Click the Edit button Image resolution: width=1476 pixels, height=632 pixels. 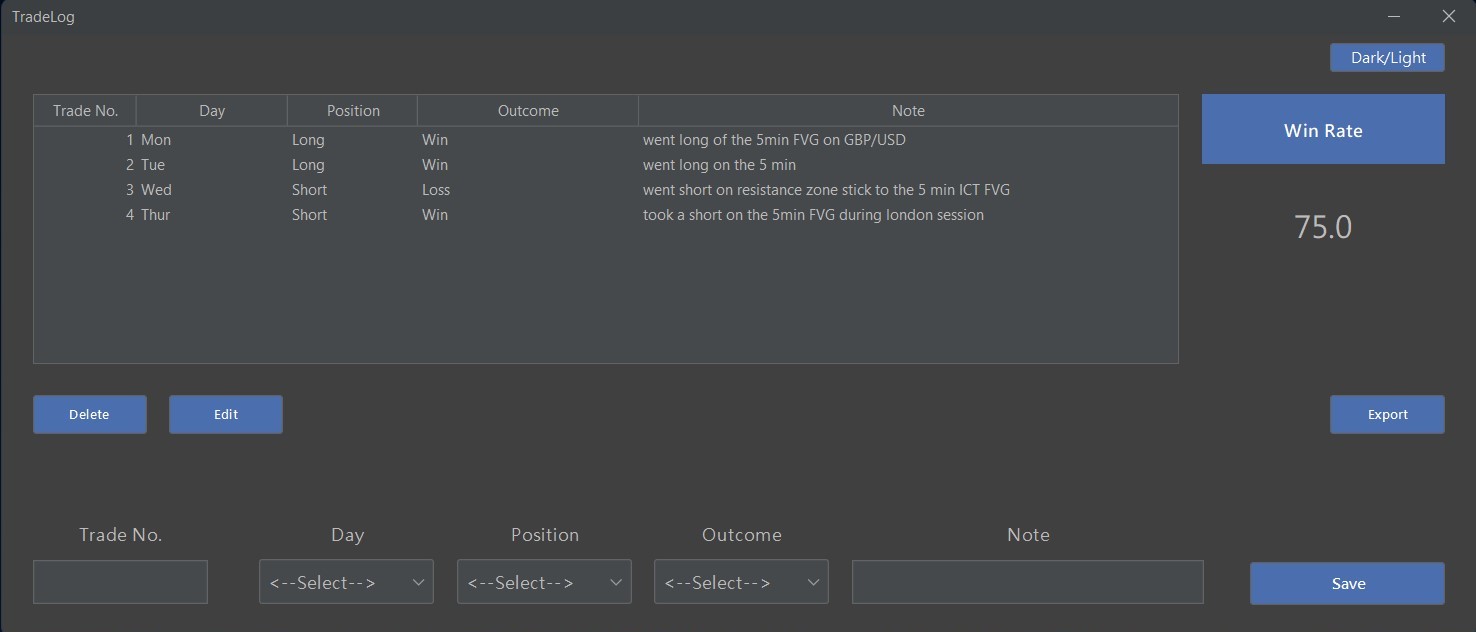(x=226, y=415)
